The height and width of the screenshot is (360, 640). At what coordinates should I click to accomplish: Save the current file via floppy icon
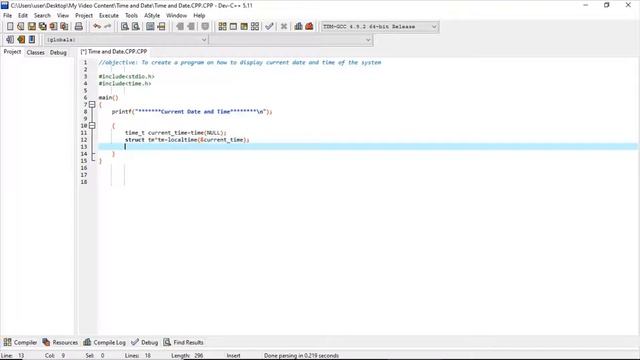[31, 27]
